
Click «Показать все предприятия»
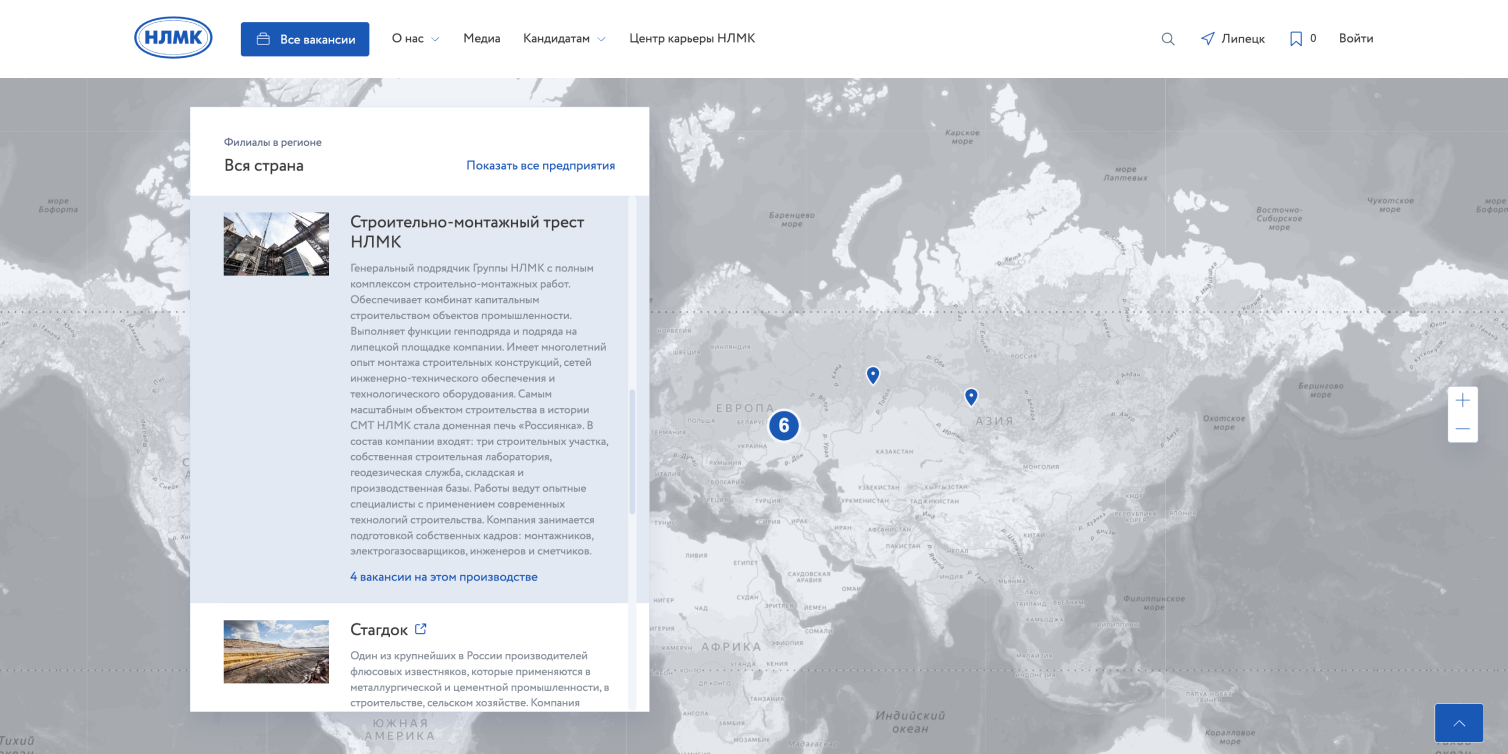pyautogui.click(x=541, y=165)
